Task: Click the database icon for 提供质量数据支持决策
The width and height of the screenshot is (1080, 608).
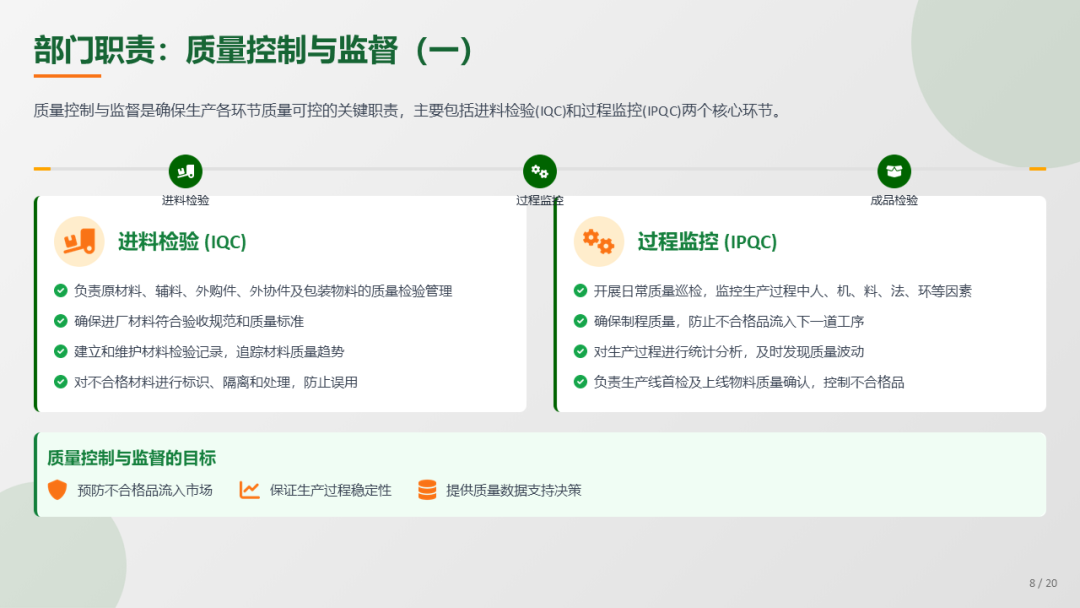Action: 427,490
